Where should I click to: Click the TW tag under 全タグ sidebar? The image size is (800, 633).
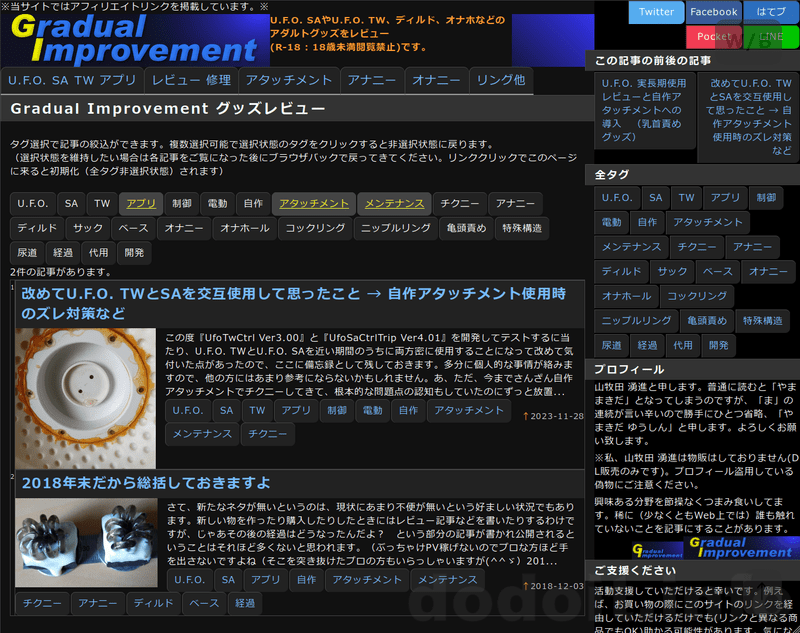(686, 197)
